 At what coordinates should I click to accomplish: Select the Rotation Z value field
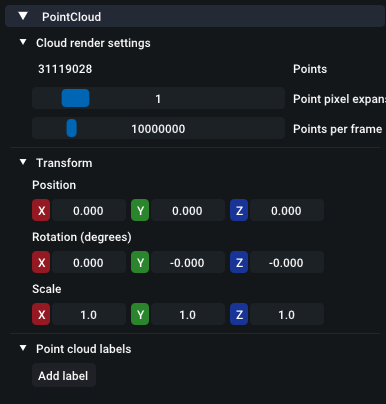pyautogui.click(x=286, y=262)
